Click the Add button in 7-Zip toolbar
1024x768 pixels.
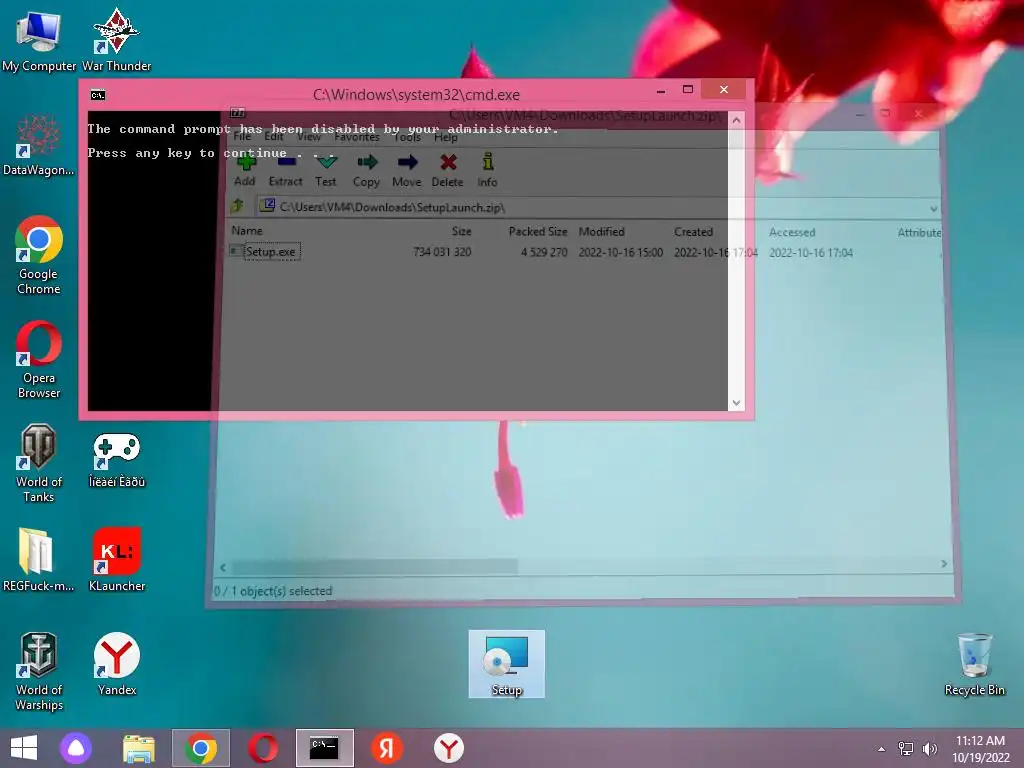[x=245, y=170]
